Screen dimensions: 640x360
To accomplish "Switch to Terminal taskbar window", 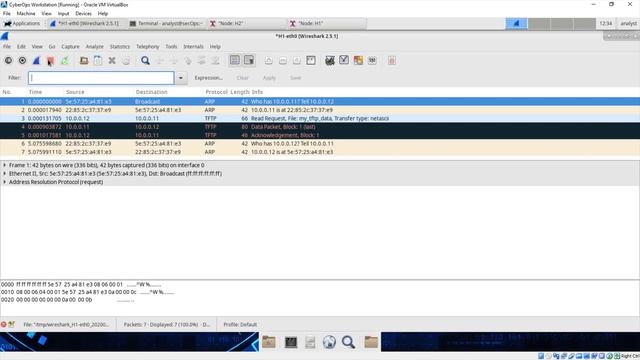I will pos(167,24).
